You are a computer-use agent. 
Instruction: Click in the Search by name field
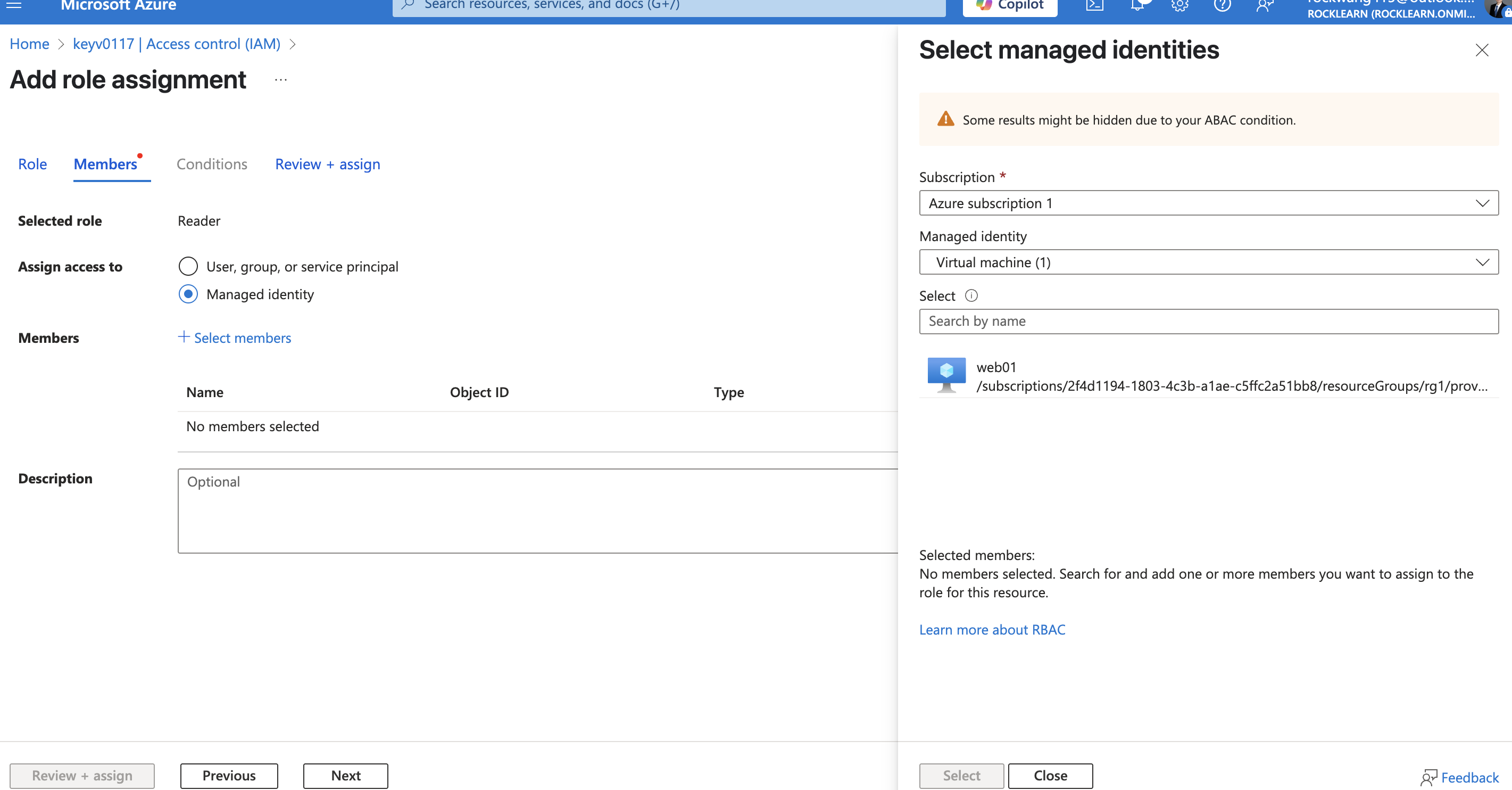coord(1208,322)
